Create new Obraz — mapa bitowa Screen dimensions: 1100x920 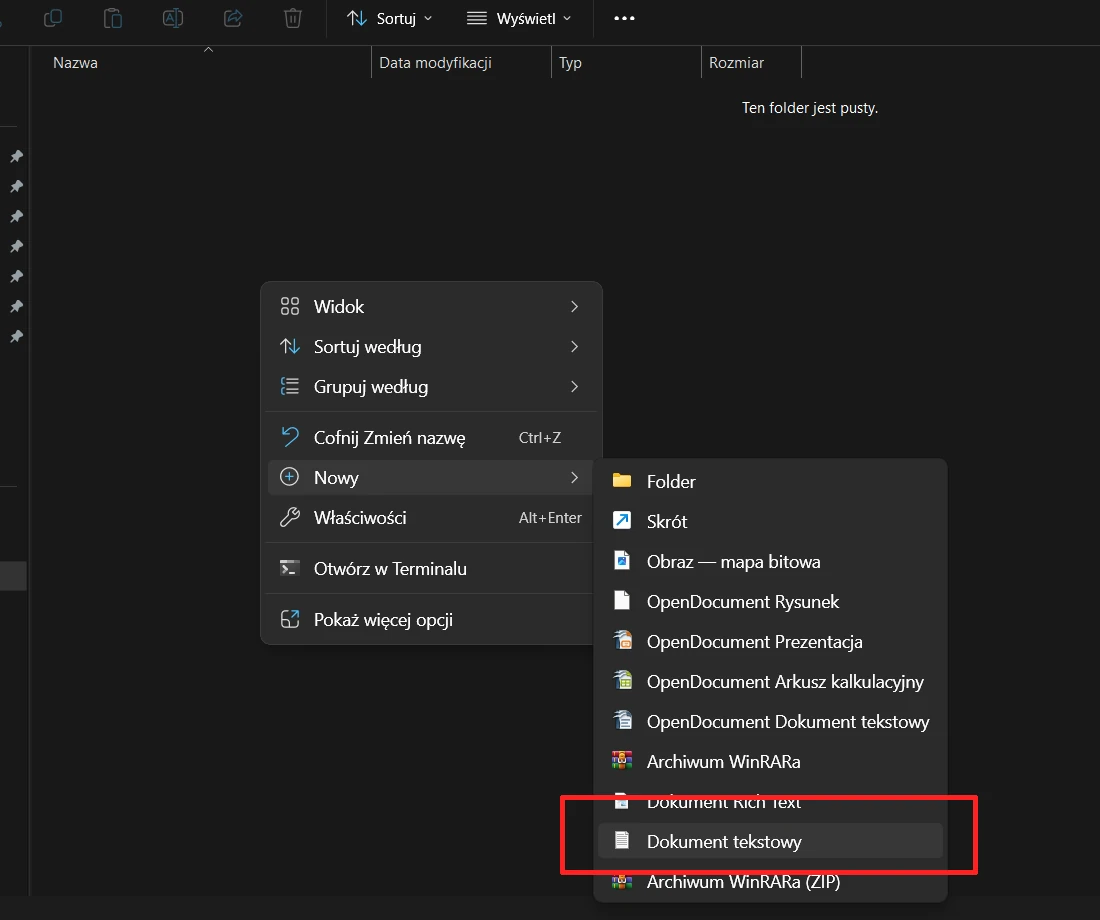click(770, 561)
